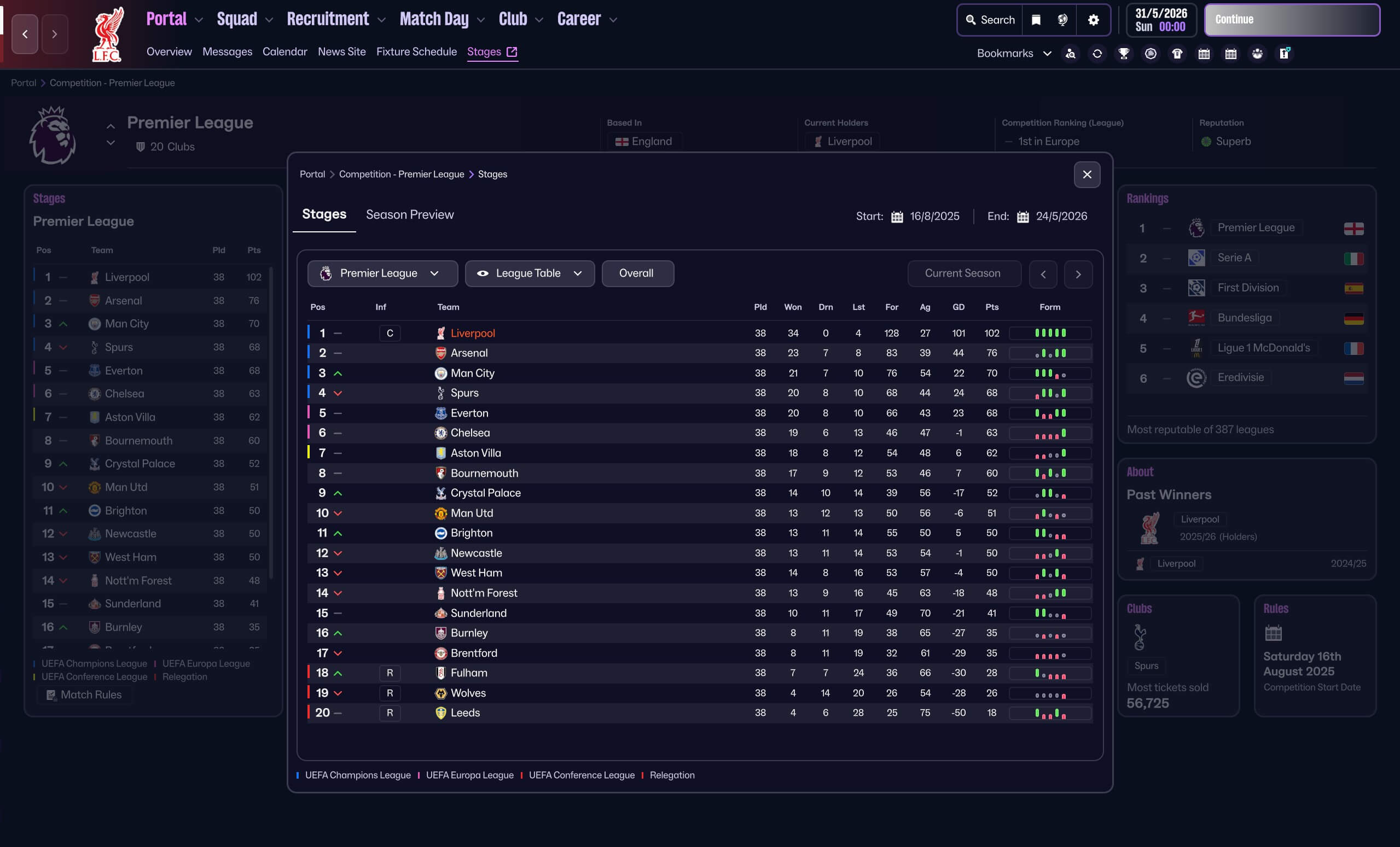Switch to the Season Preview tab

point(410,215)
